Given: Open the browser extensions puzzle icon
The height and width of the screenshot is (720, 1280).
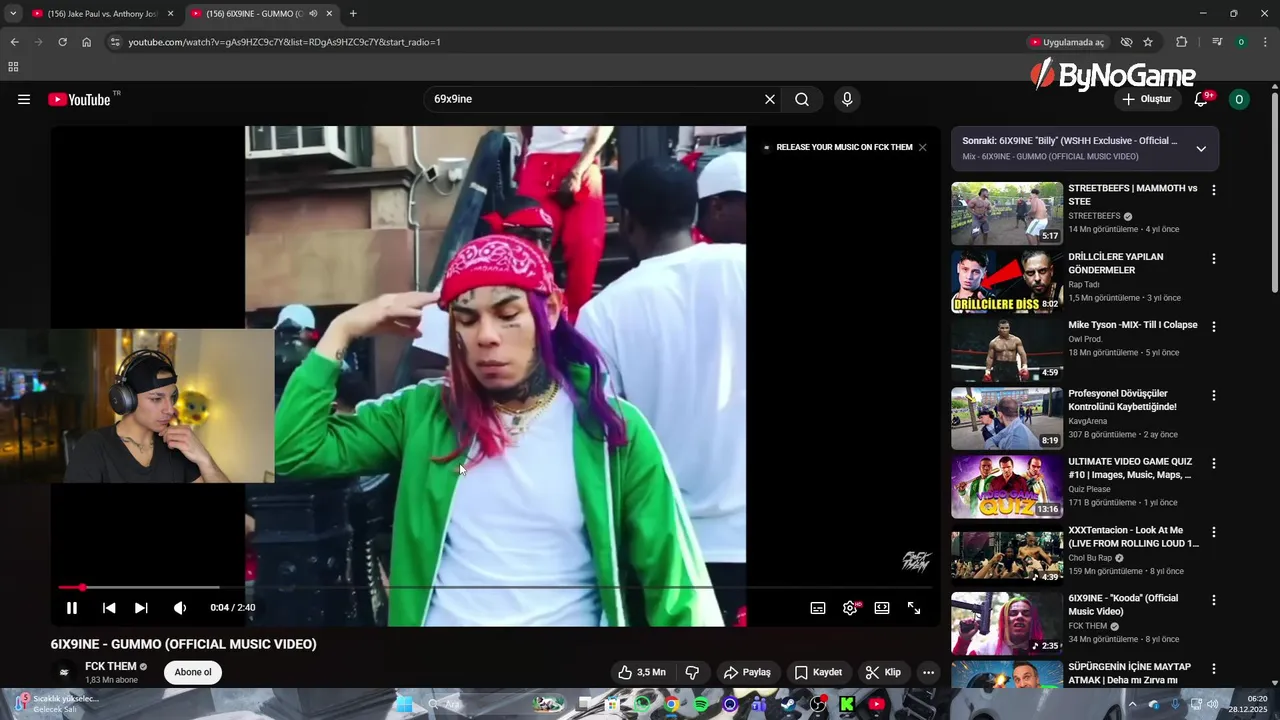Looking at the screenshot, I should coord(1182,42).
